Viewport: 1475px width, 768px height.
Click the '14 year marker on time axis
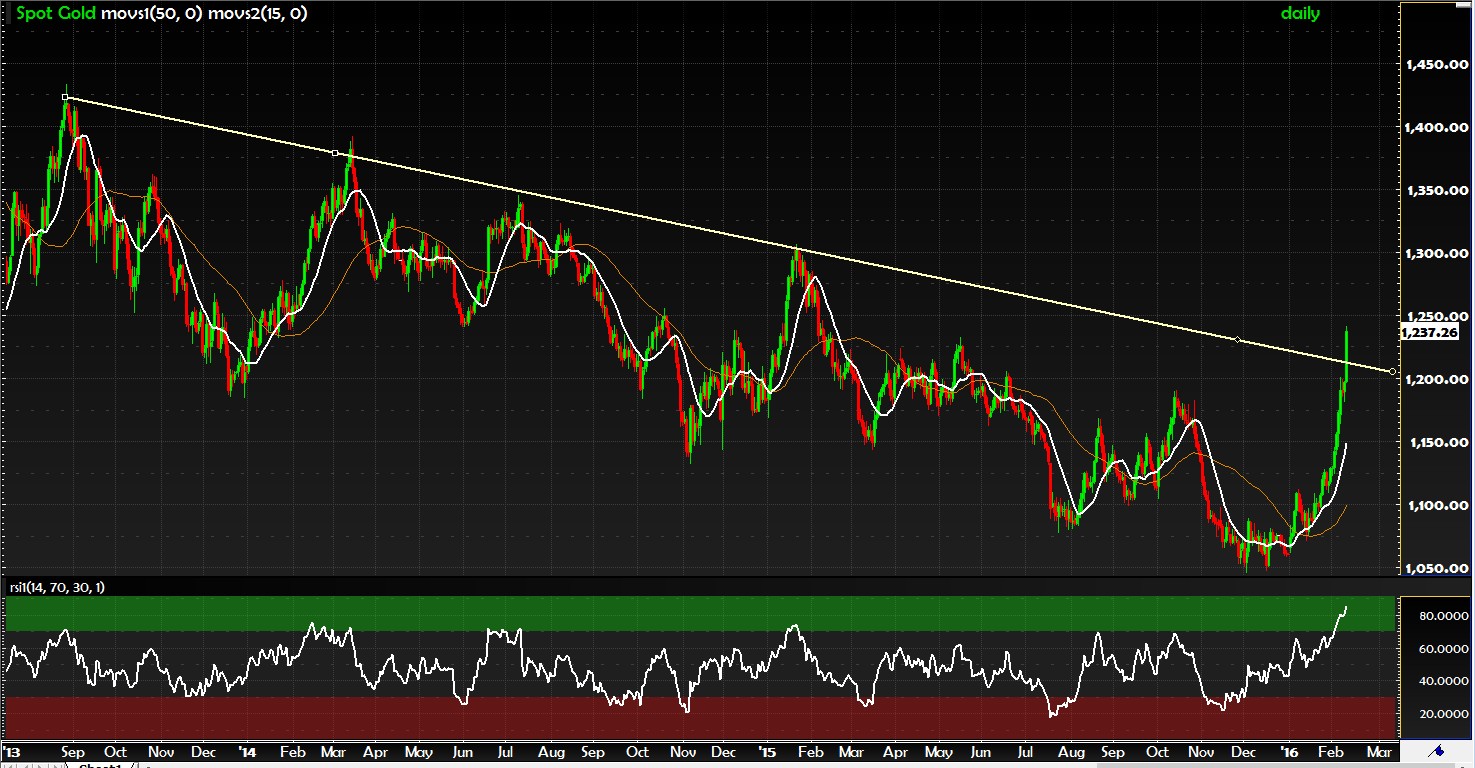coord(248,751)
